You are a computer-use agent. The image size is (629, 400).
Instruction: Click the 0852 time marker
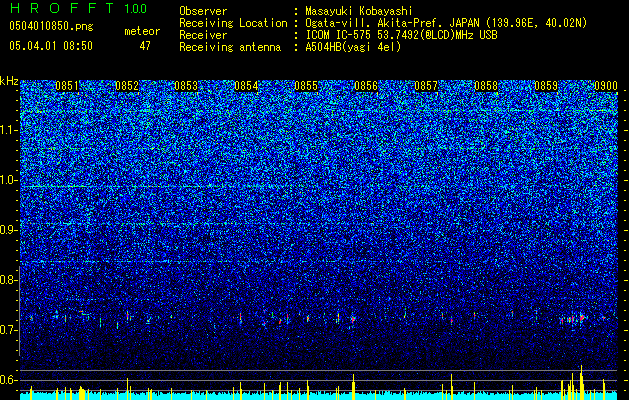pos(127,86)
